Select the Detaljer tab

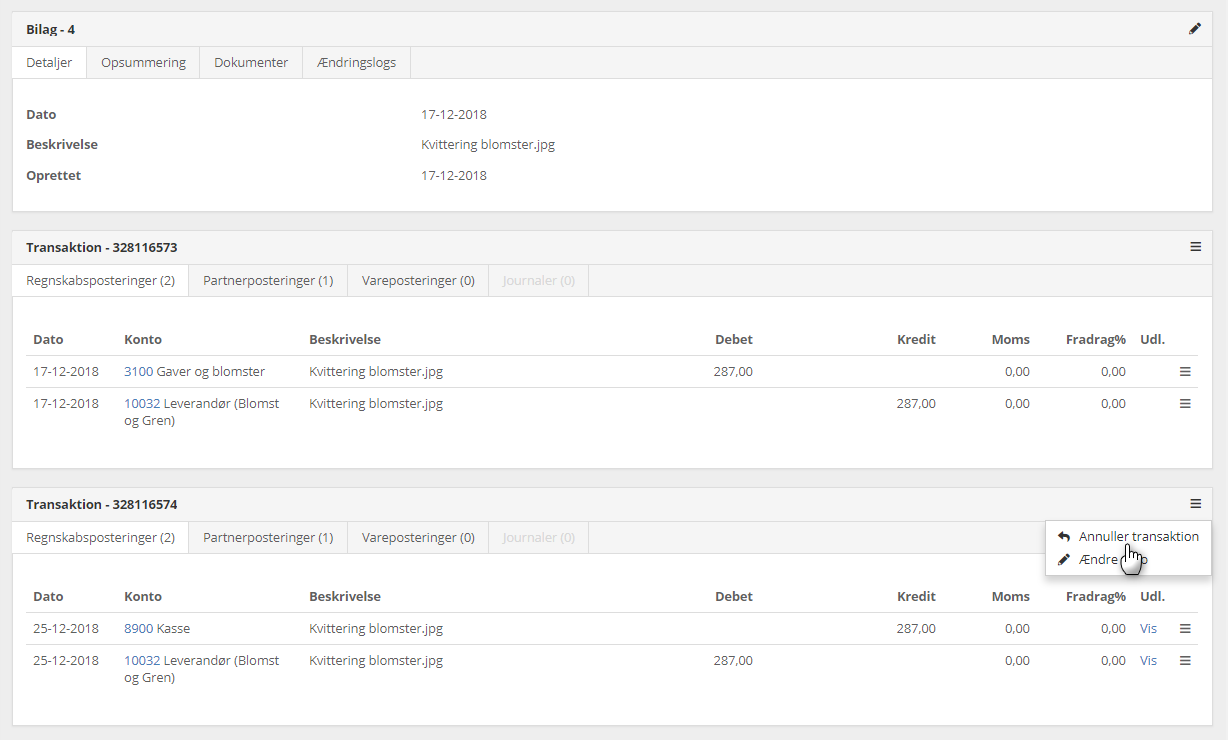[x=49, y=62]
